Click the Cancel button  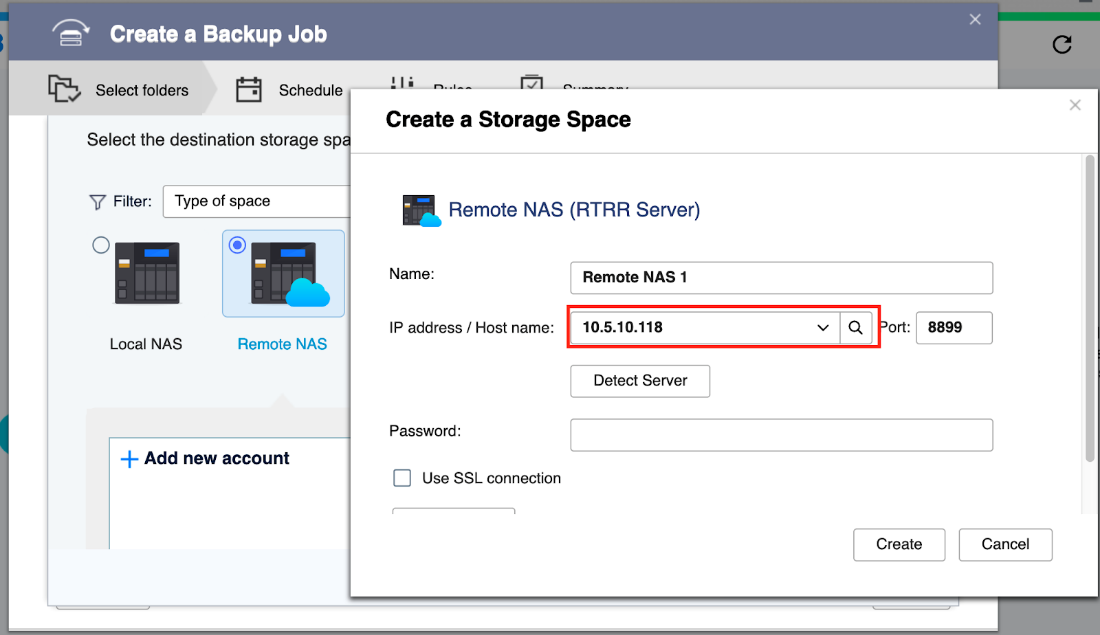coord(1005,544)
